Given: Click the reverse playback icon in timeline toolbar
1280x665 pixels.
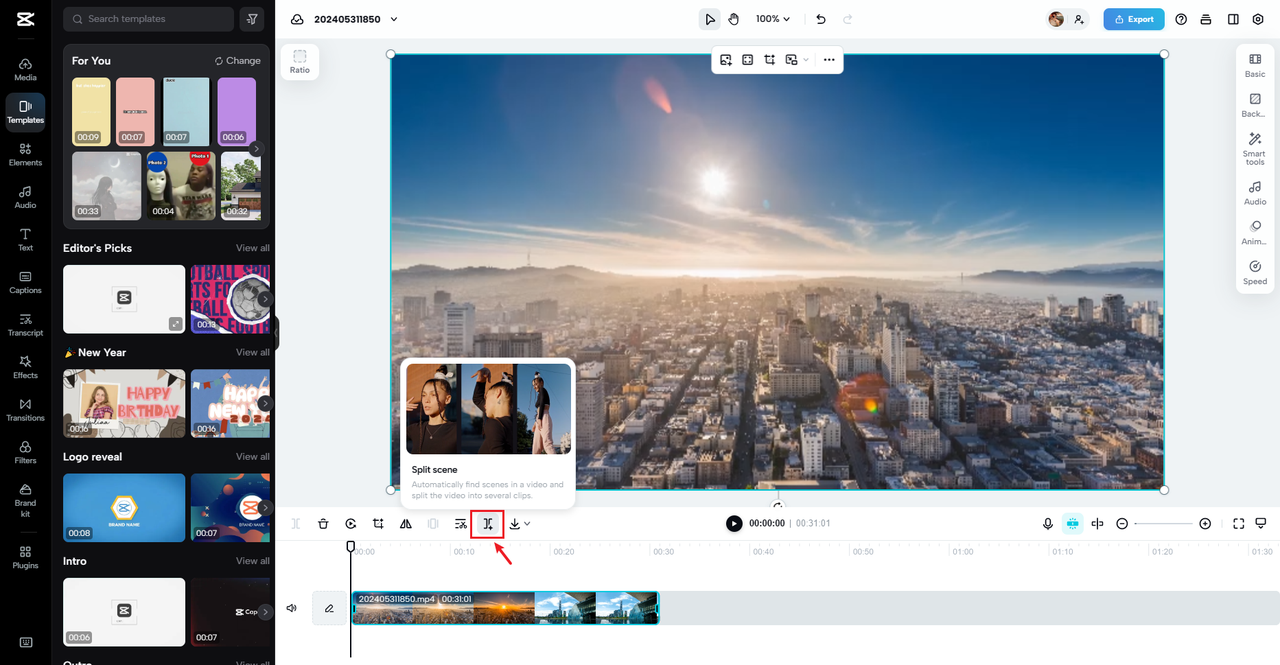Looking at the screenshot, I should click(351, 523).
